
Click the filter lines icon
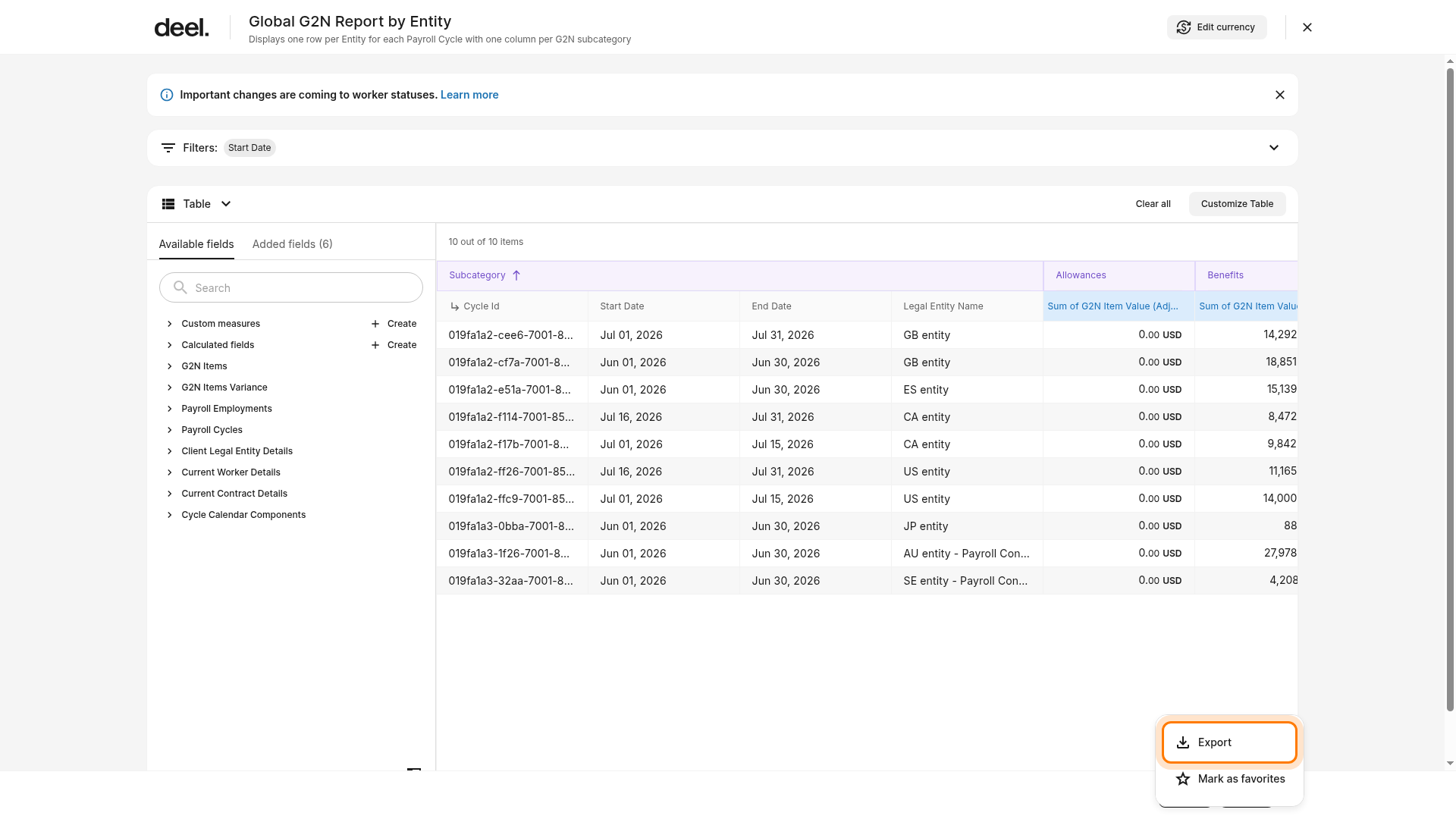168,148
